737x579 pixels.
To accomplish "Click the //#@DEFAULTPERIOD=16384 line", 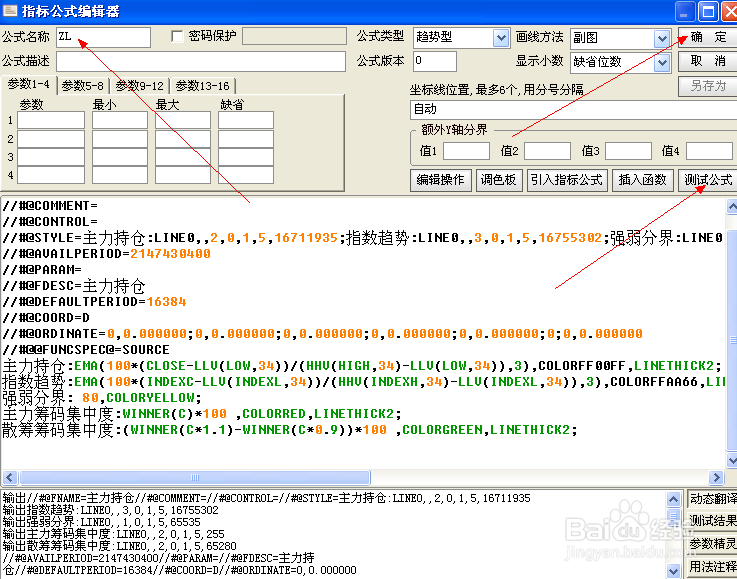I will [94, 302].
